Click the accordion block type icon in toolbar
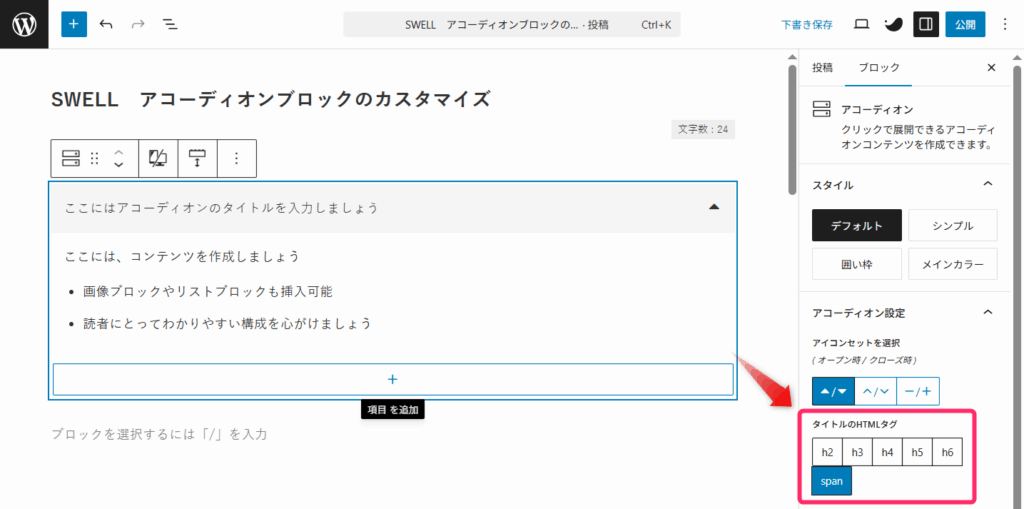This screenshot has width=1024, height=509. [70, 158]
